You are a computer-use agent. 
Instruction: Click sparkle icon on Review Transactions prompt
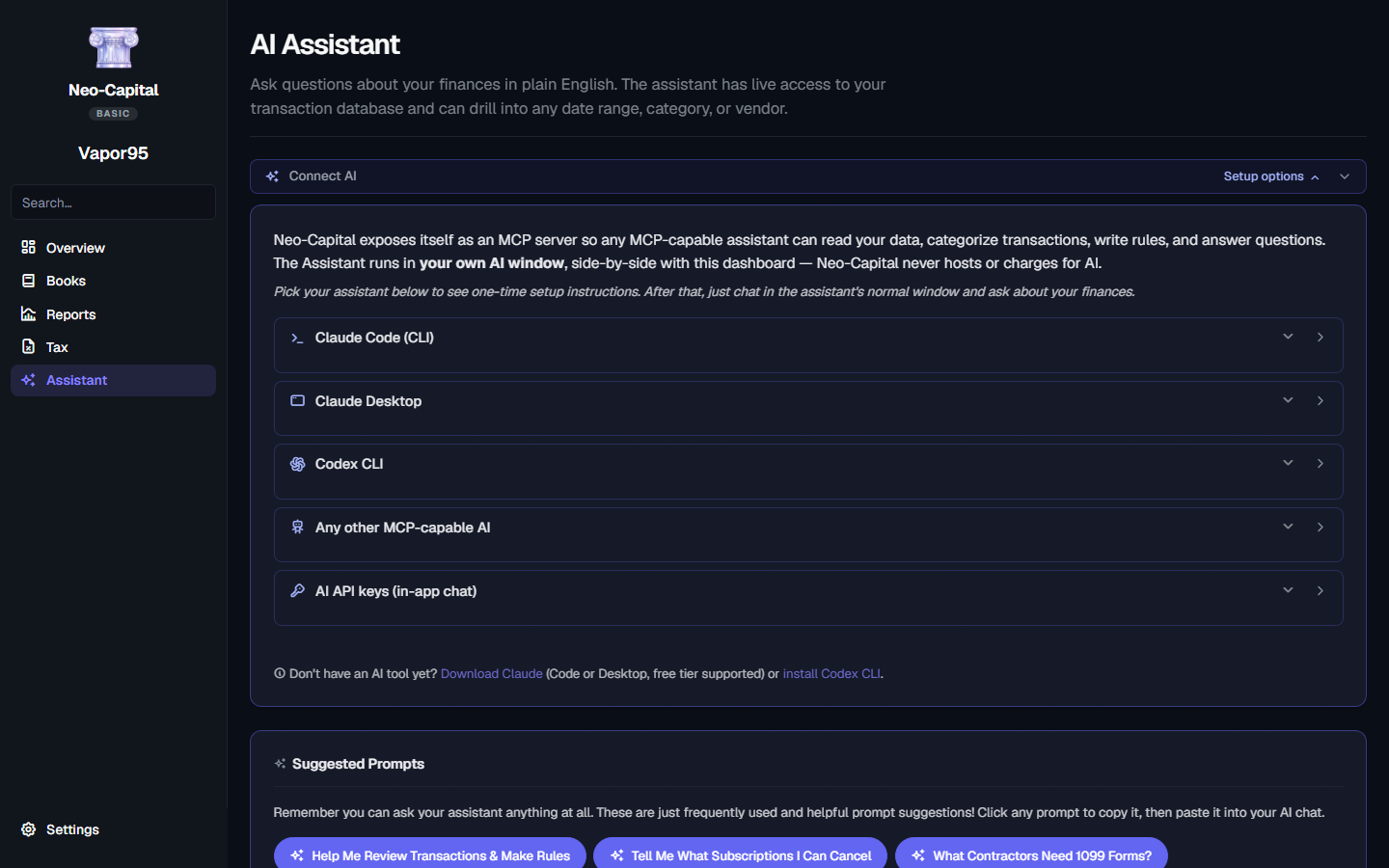pyautogui.click(x=297, y=855)
